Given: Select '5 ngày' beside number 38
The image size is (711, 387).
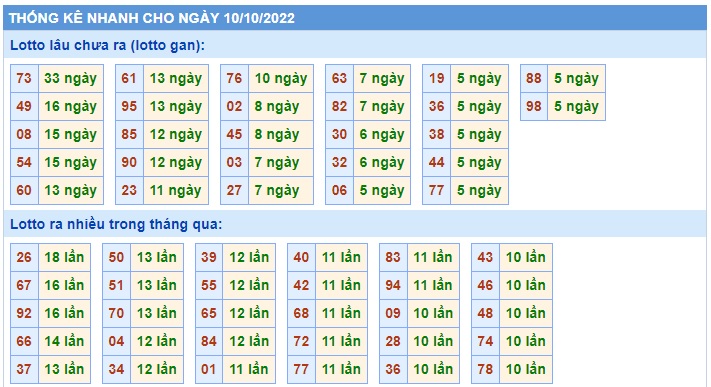Looking at the screenshot, I should coord(479,135).
